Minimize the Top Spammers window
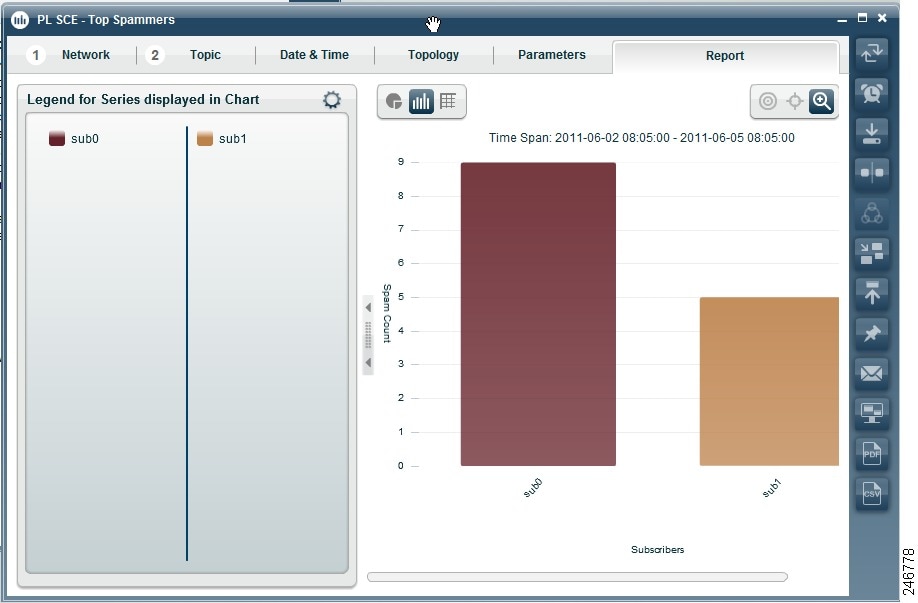918x603 pixels. point(842,19)
